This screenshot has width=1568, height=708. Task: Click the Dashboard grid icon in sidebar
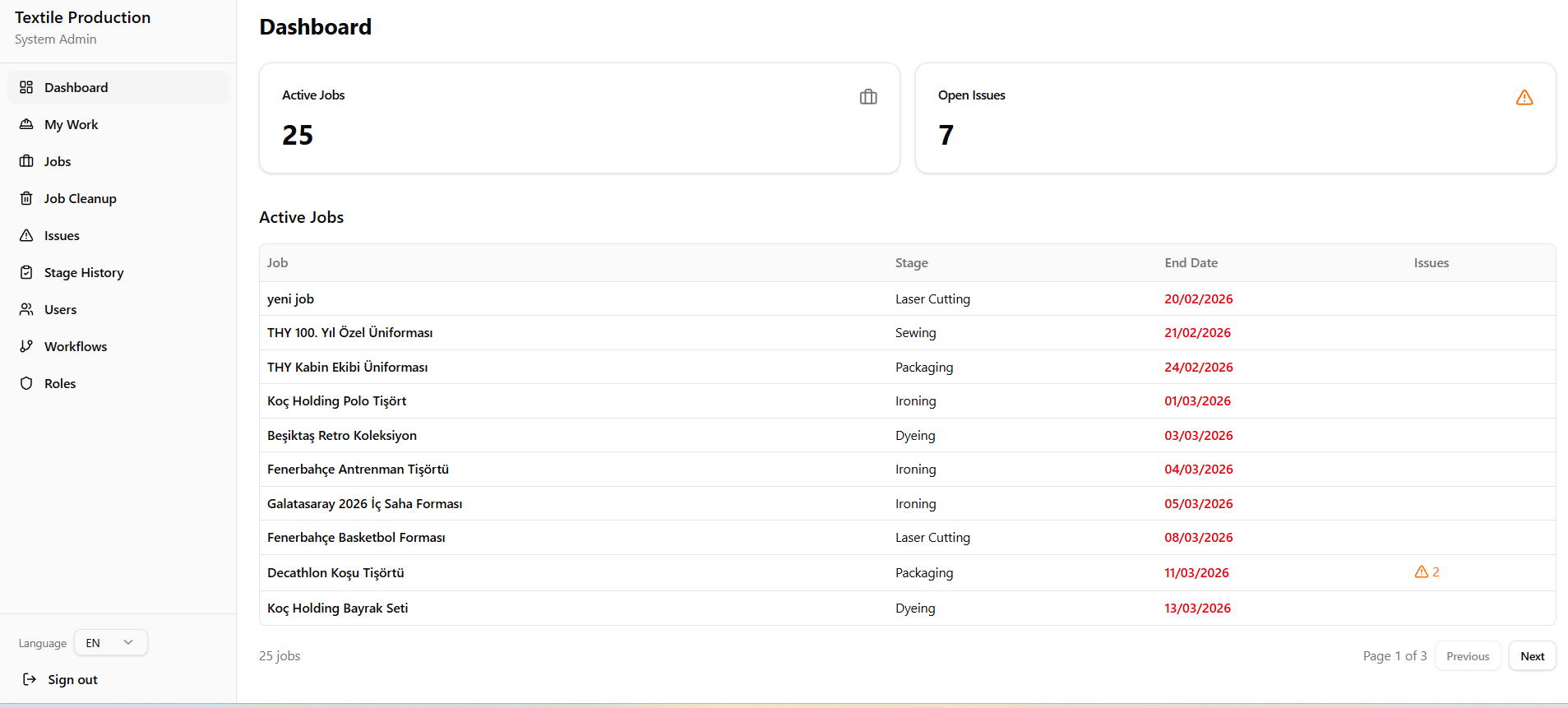pyautogui.click(x=26, y=87)
